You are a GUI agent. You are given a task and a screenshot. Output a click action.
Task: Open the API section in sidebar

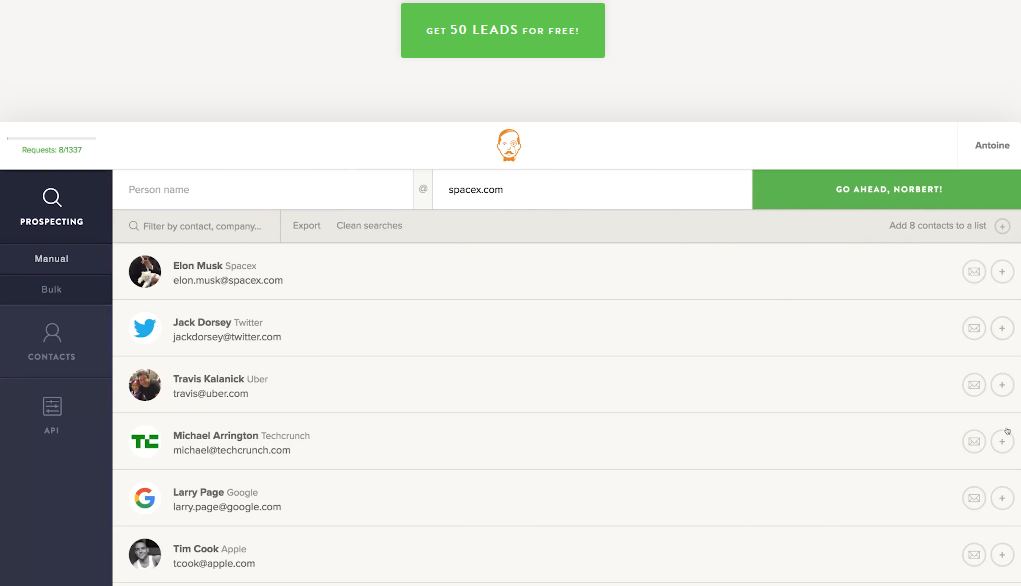point(52,415)
